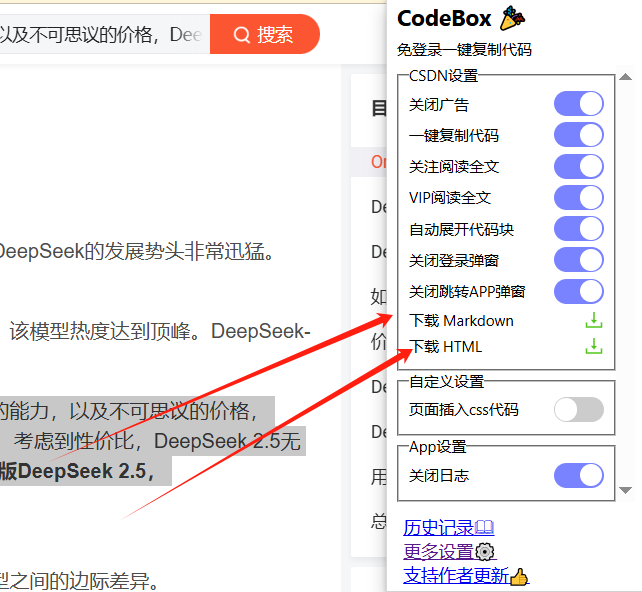Click the 自定义设置 group heading

pyautogui.click(x=447, y=382)
